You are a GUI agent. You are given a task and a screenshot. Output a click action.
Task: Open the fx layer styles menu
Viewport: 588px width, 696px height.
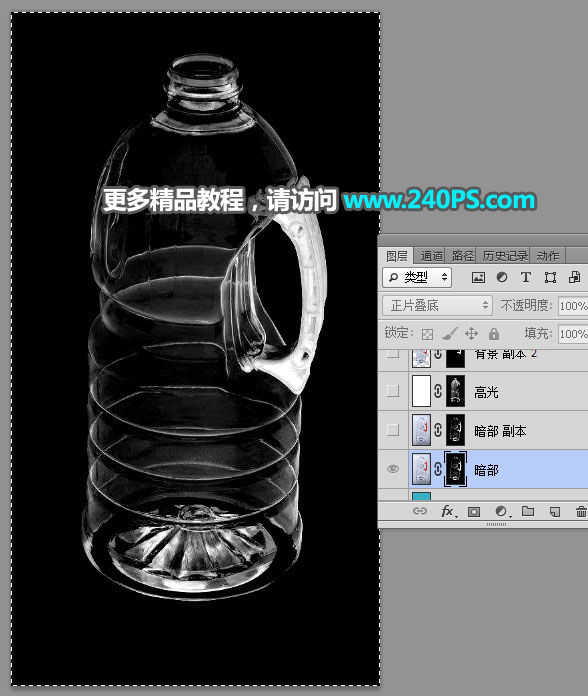pos(447,511)
